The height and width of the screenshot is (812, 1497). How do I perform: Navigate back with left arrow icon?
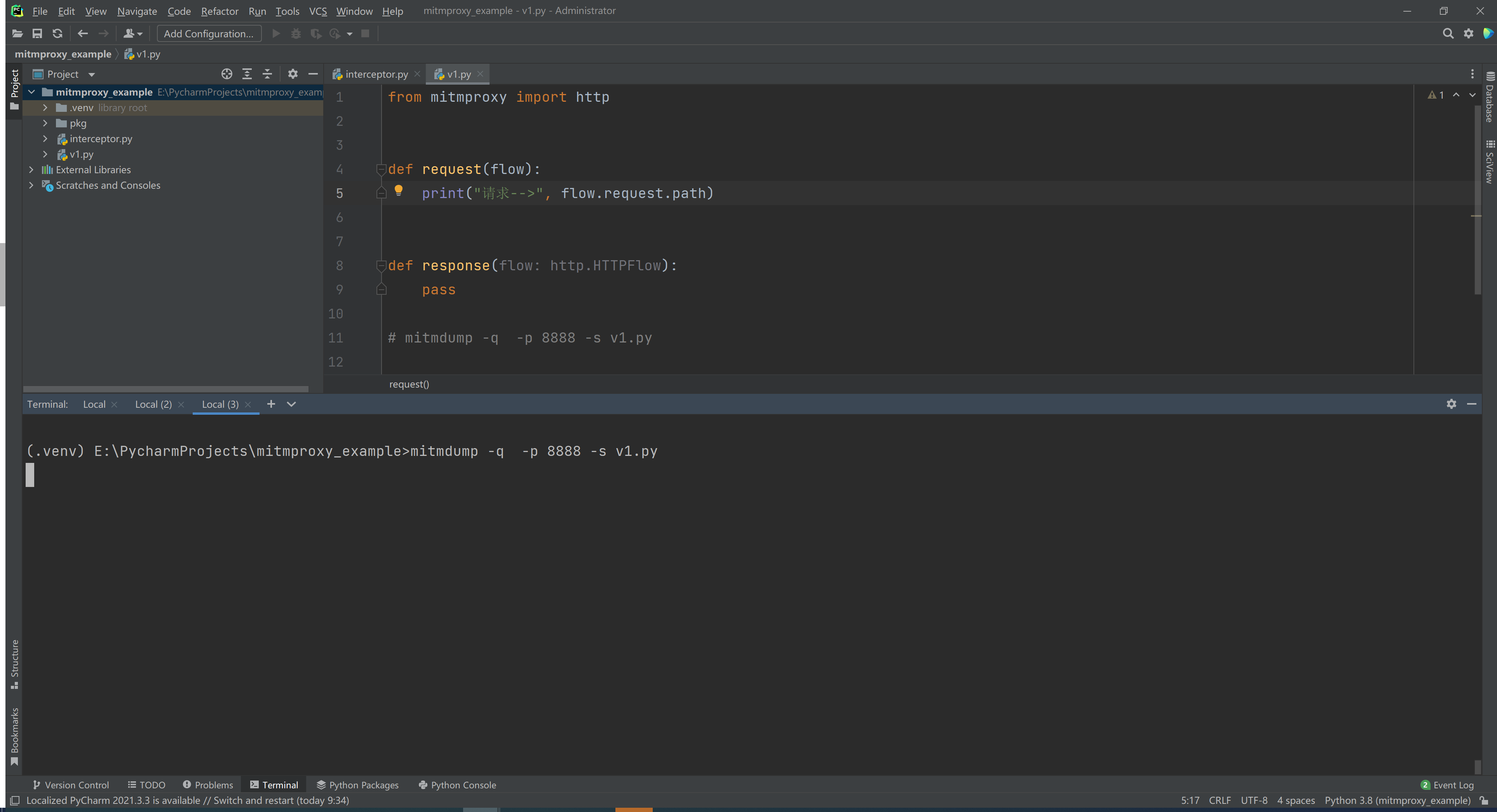pos(82,34)
